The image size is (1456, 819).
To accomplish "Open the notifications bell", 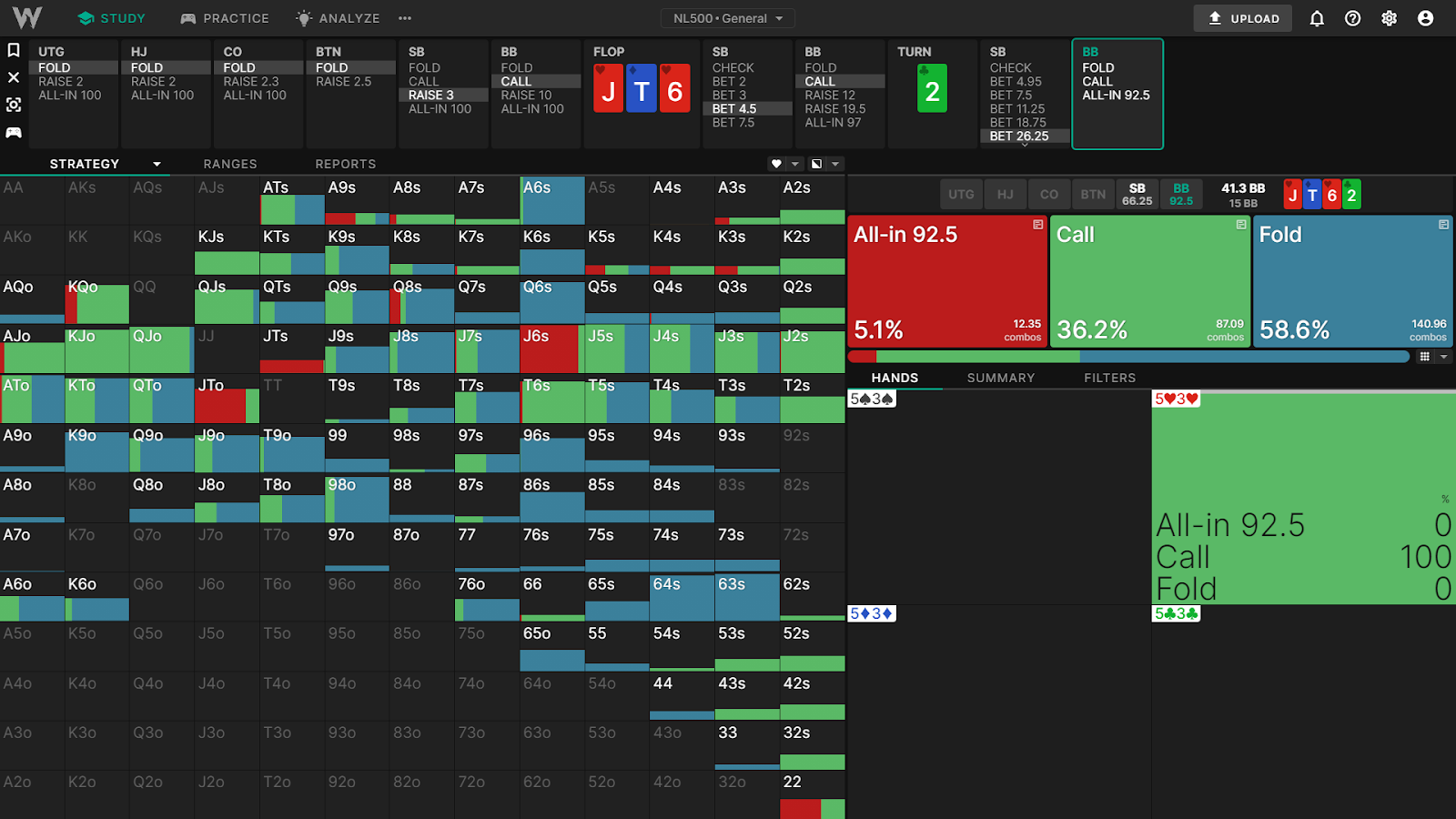I will (1316, 18).
